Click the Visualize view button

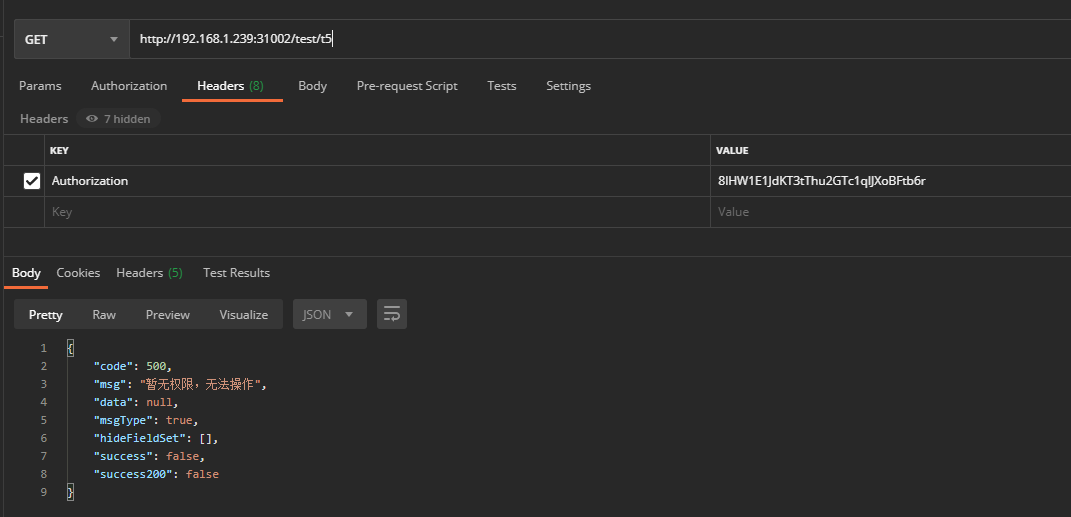point(244,314)
